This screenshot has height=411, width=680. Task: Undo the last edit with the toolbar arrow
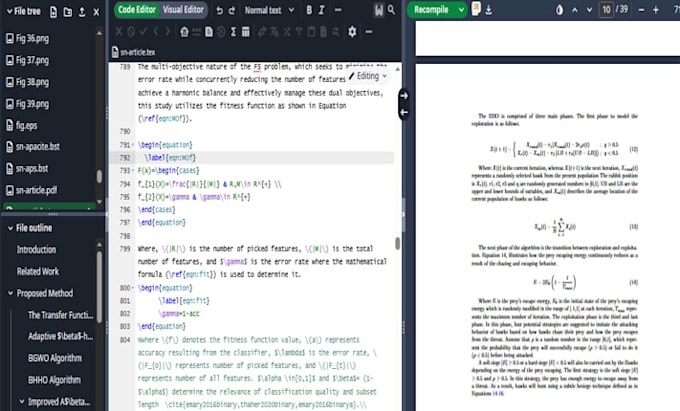[x=219, y=10]
